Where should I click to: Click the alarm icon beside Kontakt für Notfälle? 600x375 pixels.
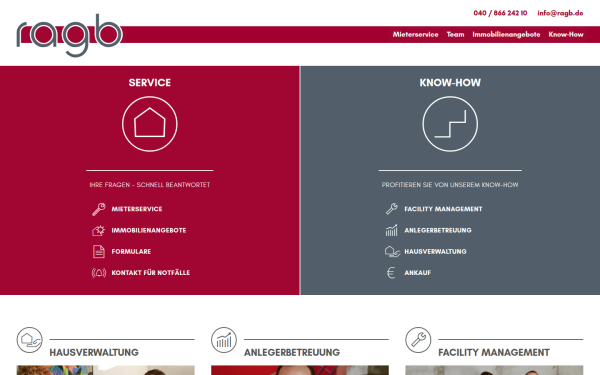click(x=99, y=273)
